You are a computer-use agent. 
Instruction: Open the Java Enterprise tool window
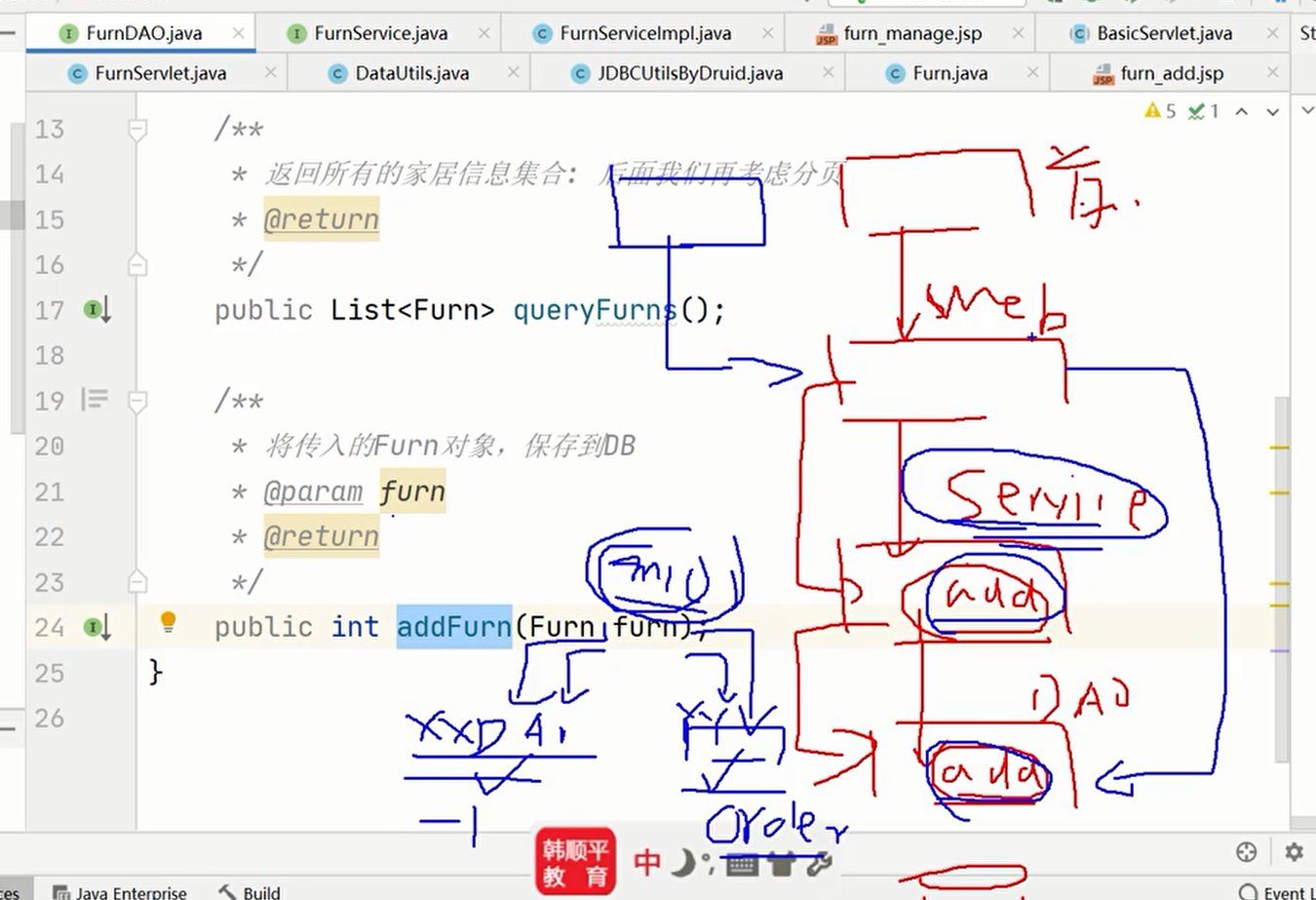(119, 891)
